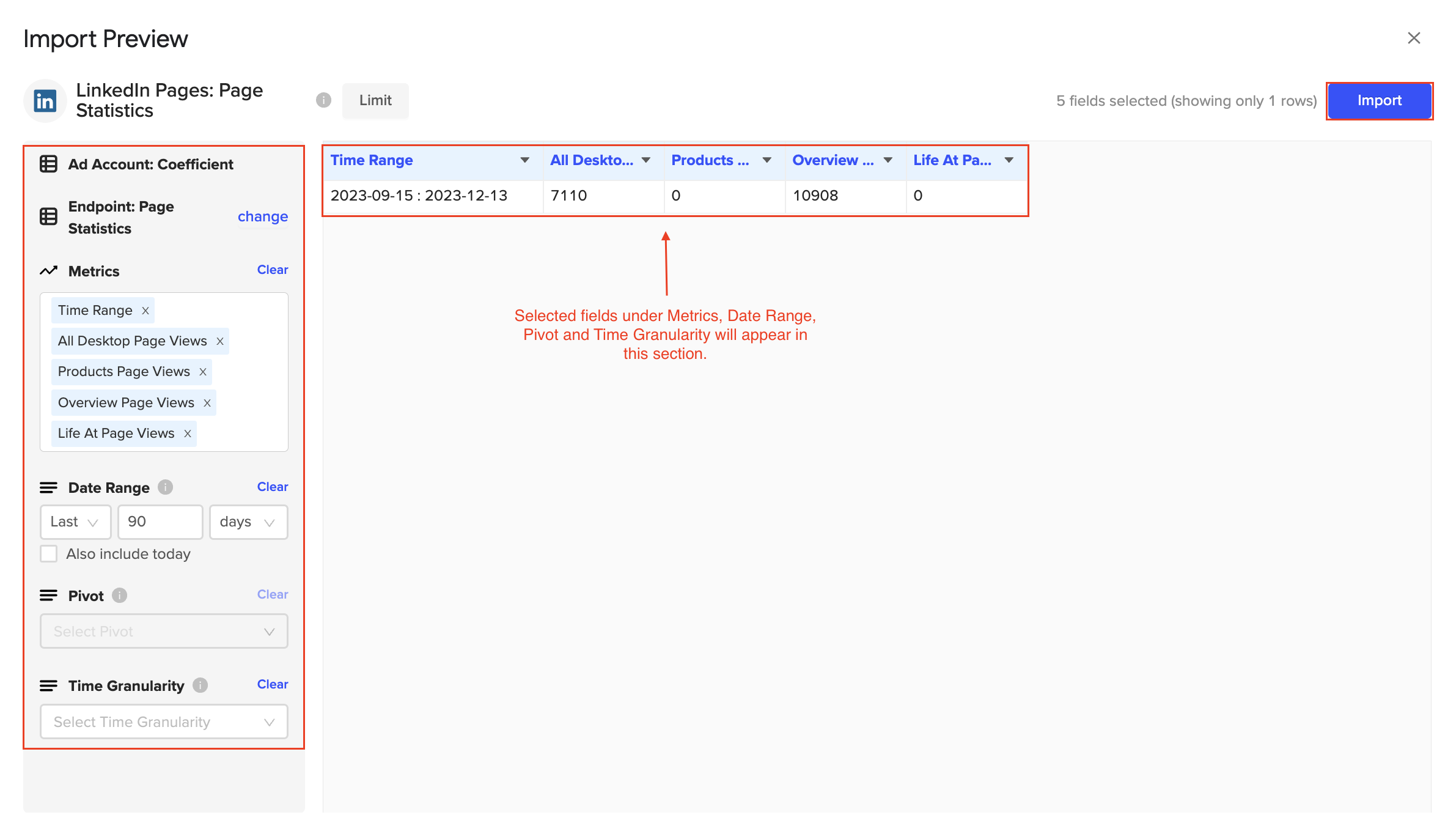Click Pivot info icon
1456x834 pixels.
click(120, 596)
